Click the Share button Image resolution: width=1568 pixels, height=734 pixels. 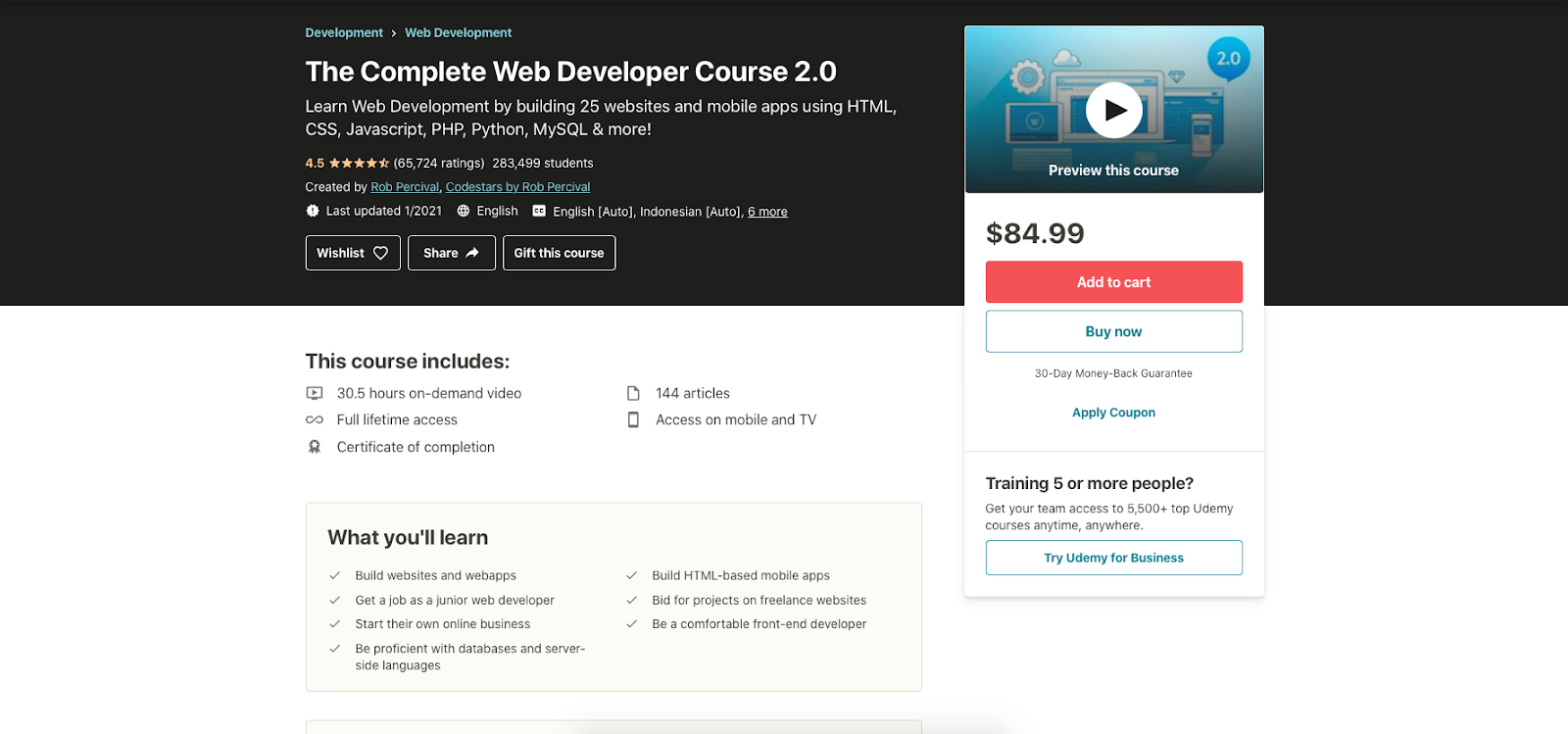pyautogui.click(x=452, y=253)
